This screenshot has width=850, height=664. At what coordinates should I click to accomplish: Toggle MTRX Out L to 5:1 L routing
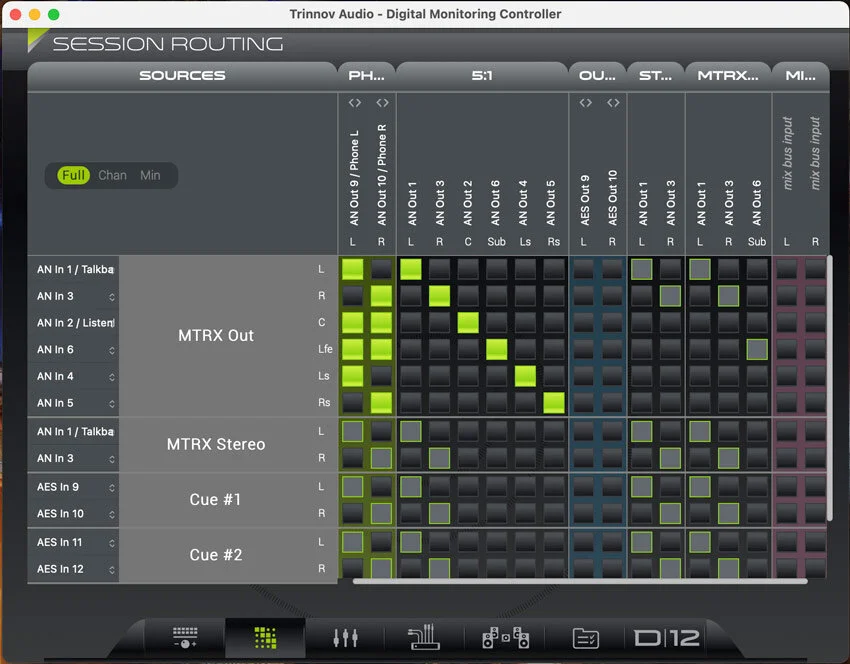point(410,269)
